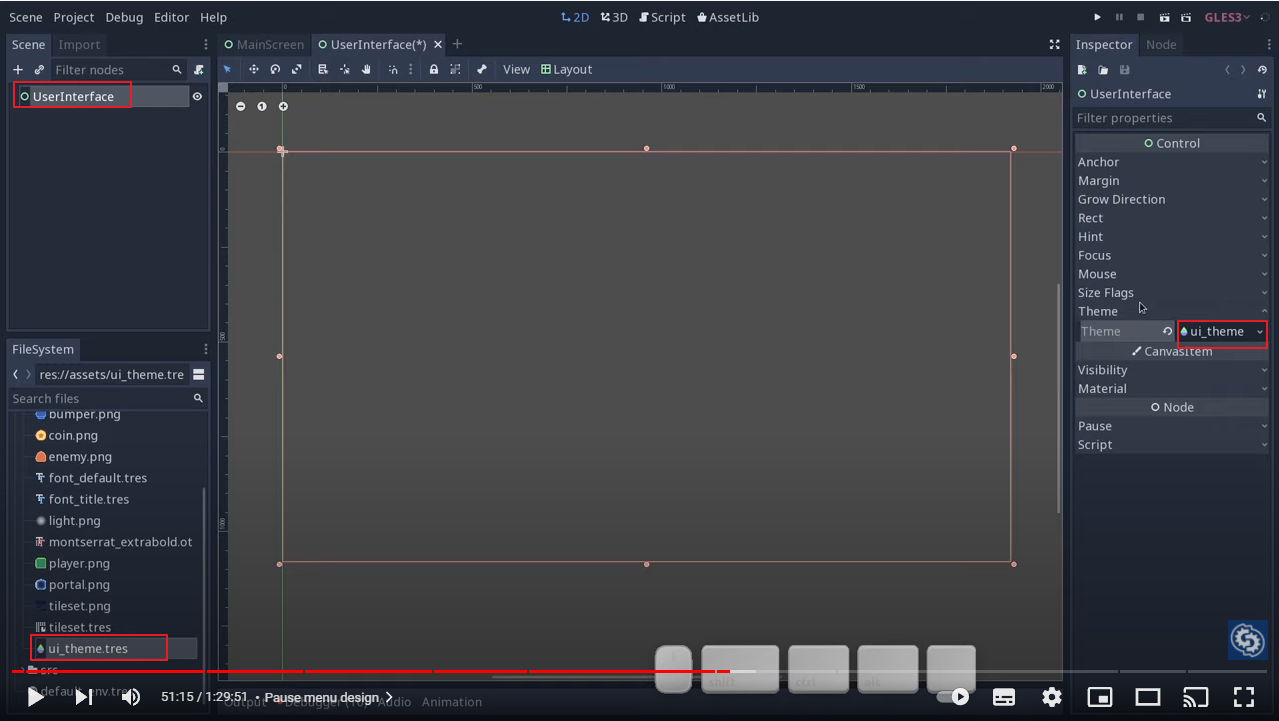Switch to the 3D workspace
Viewport: 1279px width, 721px height.
point(614,17)
